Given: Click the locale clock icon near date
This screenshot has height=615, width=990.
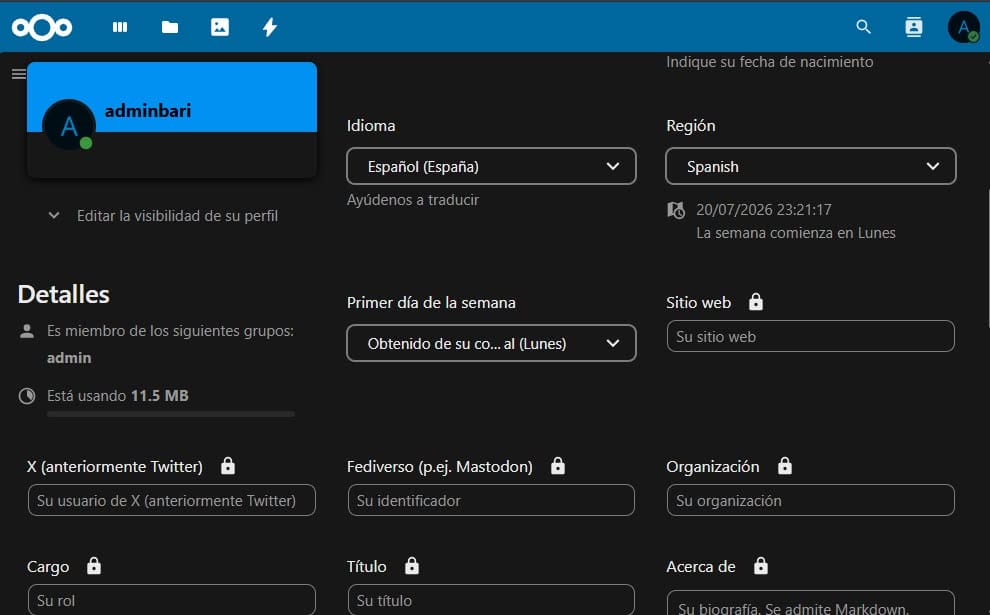Looking at the screenshot, I should coord(676,210).
